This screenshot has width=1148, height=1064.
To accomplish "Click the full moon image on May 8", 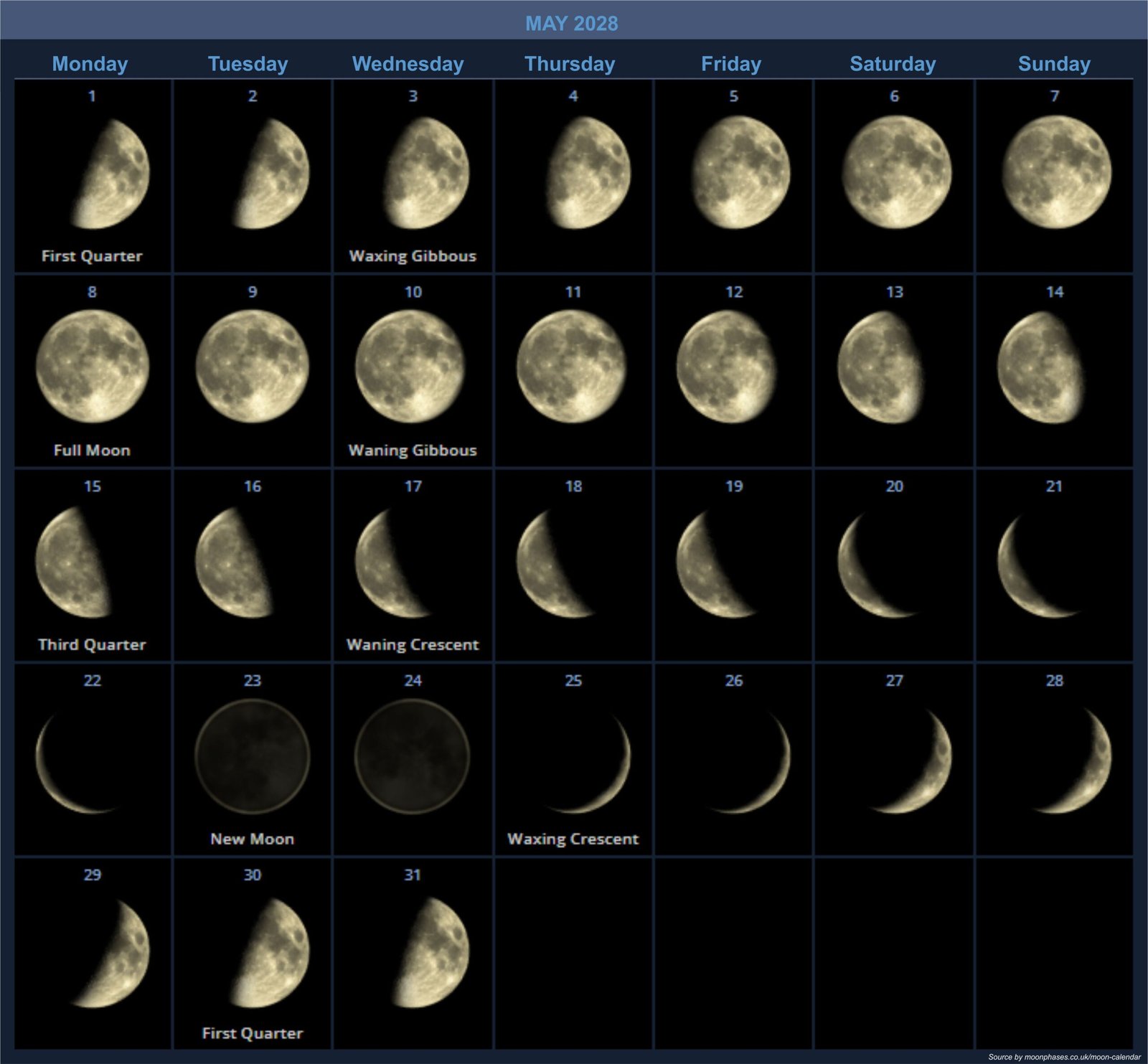I will (93, 367).
